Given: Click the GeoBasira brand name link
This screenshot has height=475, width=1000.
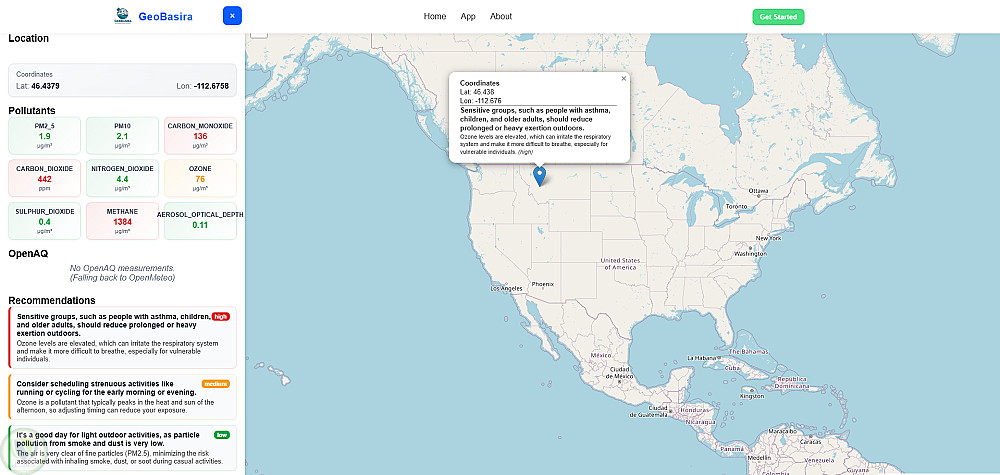Looking at the screenshot, I should 167,16.
